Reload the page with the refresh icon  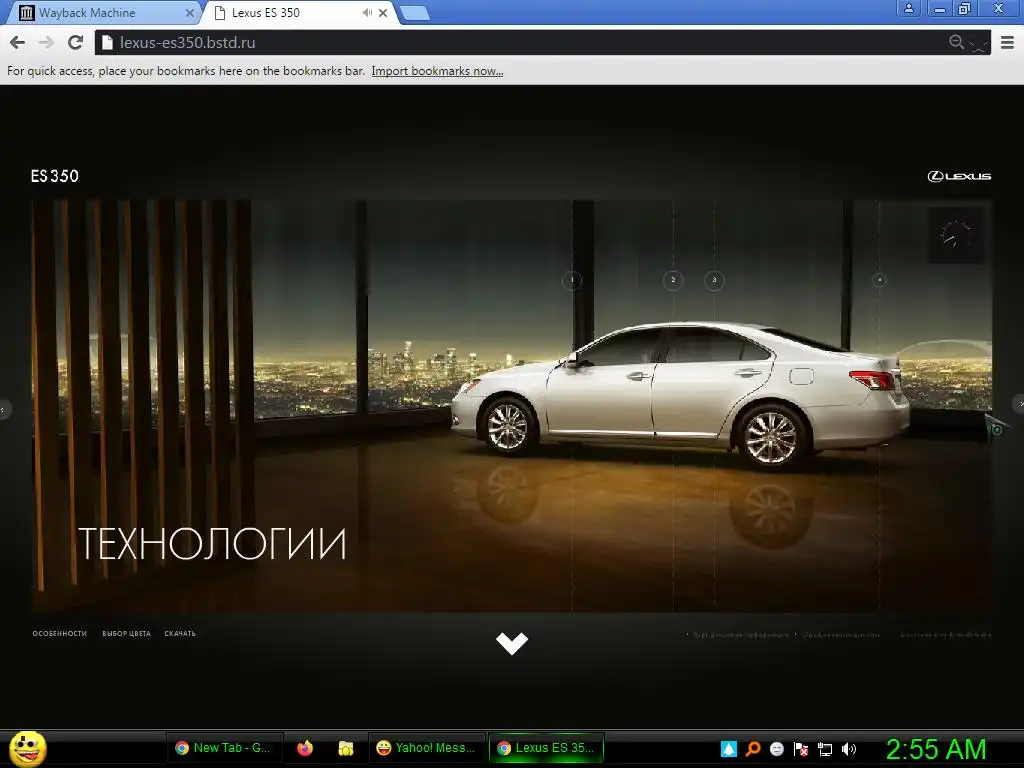(x=76, y=42)
